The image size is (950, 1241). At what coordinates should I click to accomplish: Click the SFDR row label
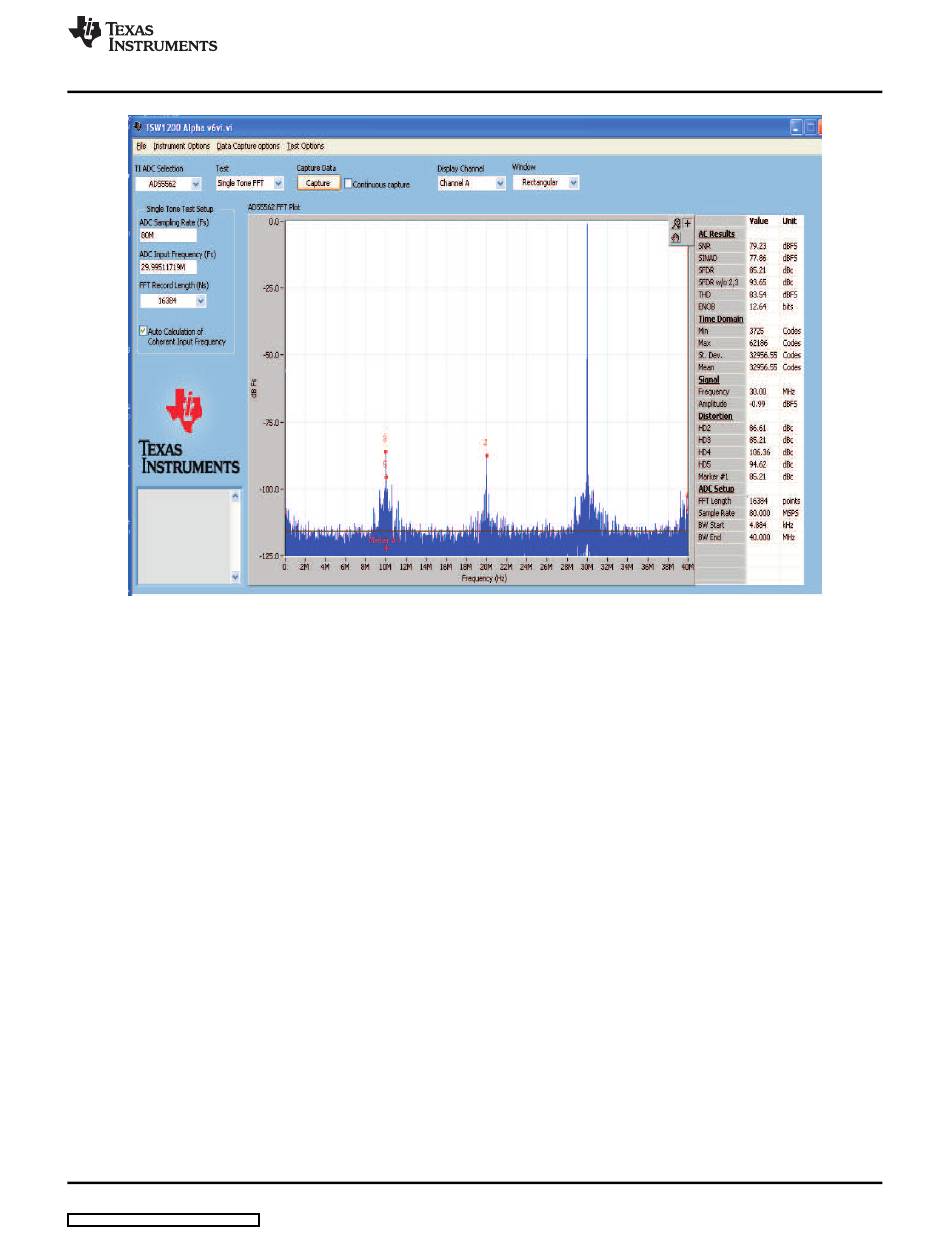click(x=706, y=269)
